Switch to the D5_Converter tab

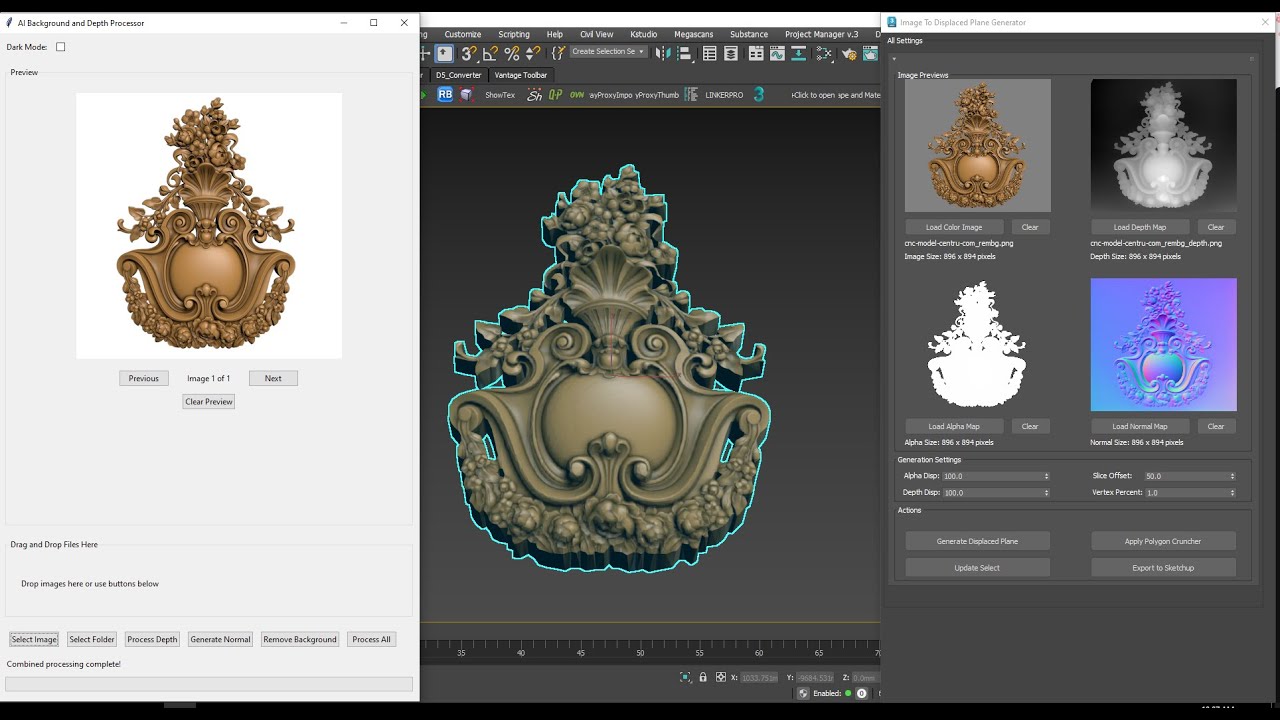(x=458, y=75)
